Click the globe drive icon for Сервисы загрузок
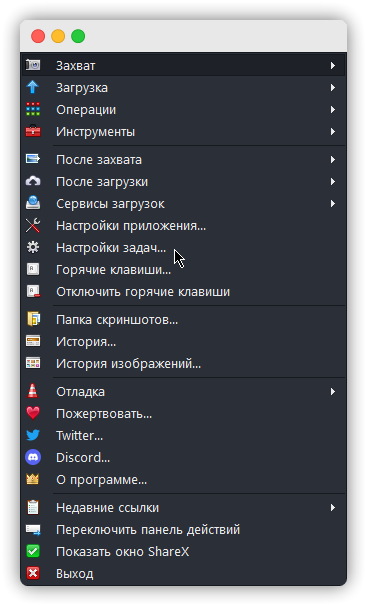This screenshot has height=606, width=367. pyautogui.click(x=33, y=203)
